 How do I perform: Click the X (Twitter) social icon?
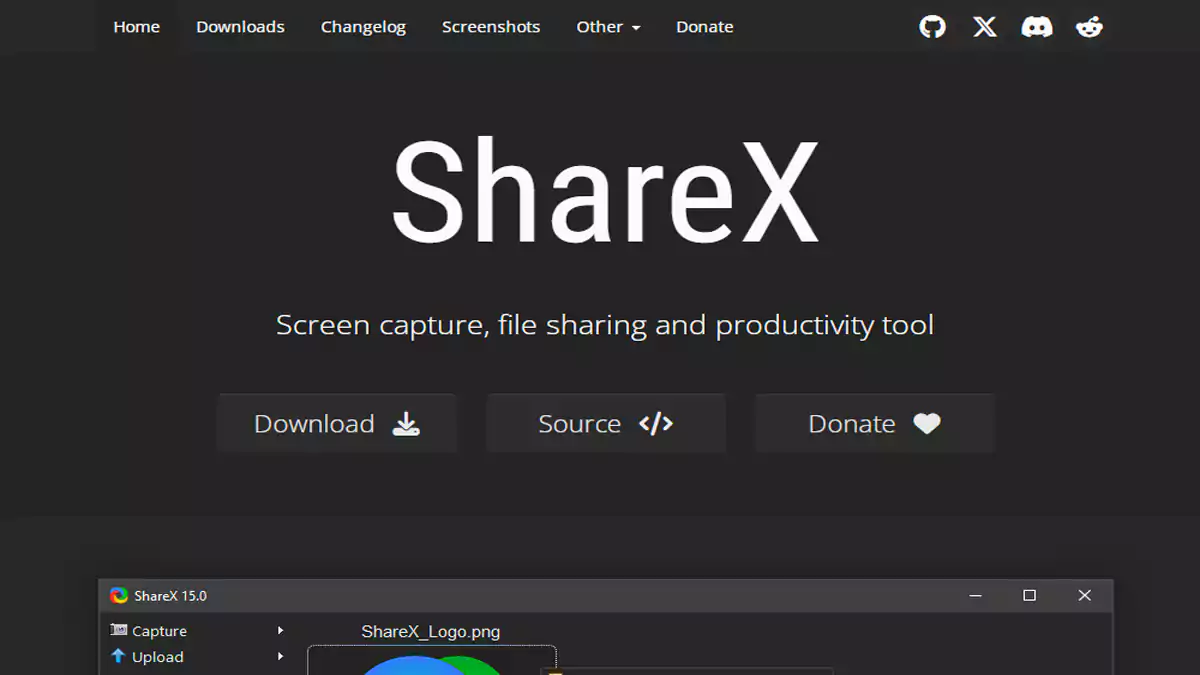[984, 27]
